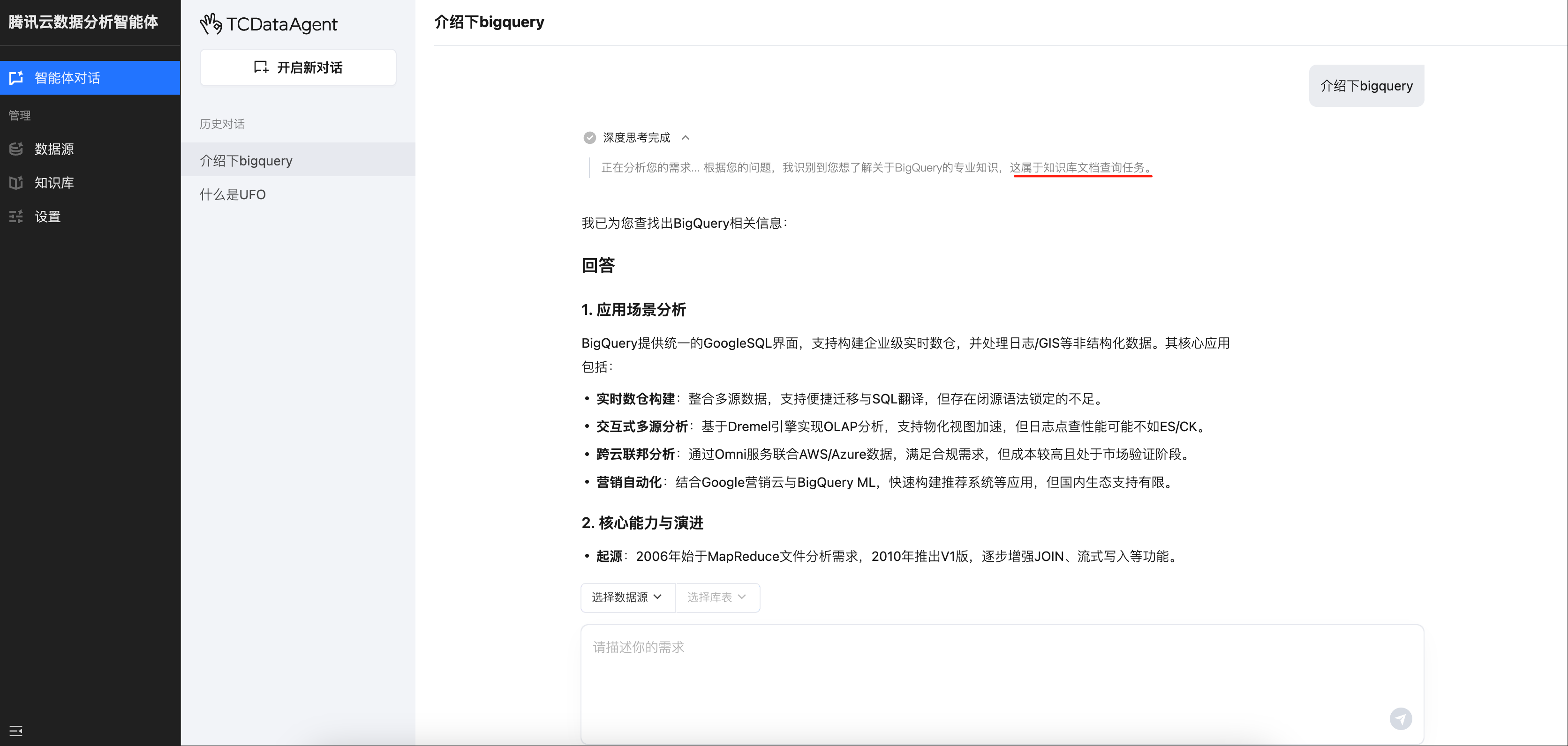This screenshot has height=746, width=1568.
Task: Click the 管理 section label
Action: click(20, 116)
